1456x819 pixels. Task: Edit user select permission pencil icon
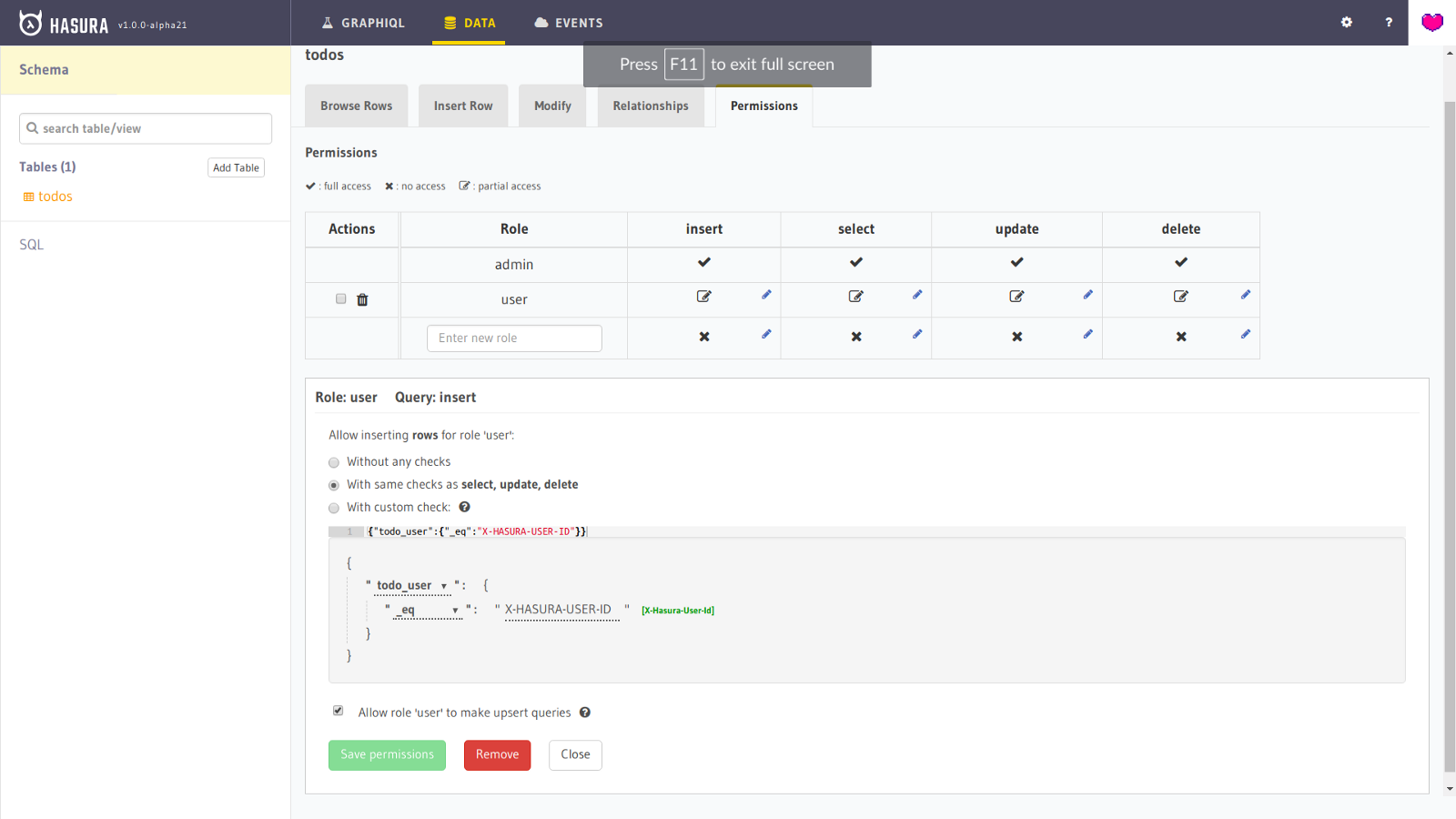917,295
